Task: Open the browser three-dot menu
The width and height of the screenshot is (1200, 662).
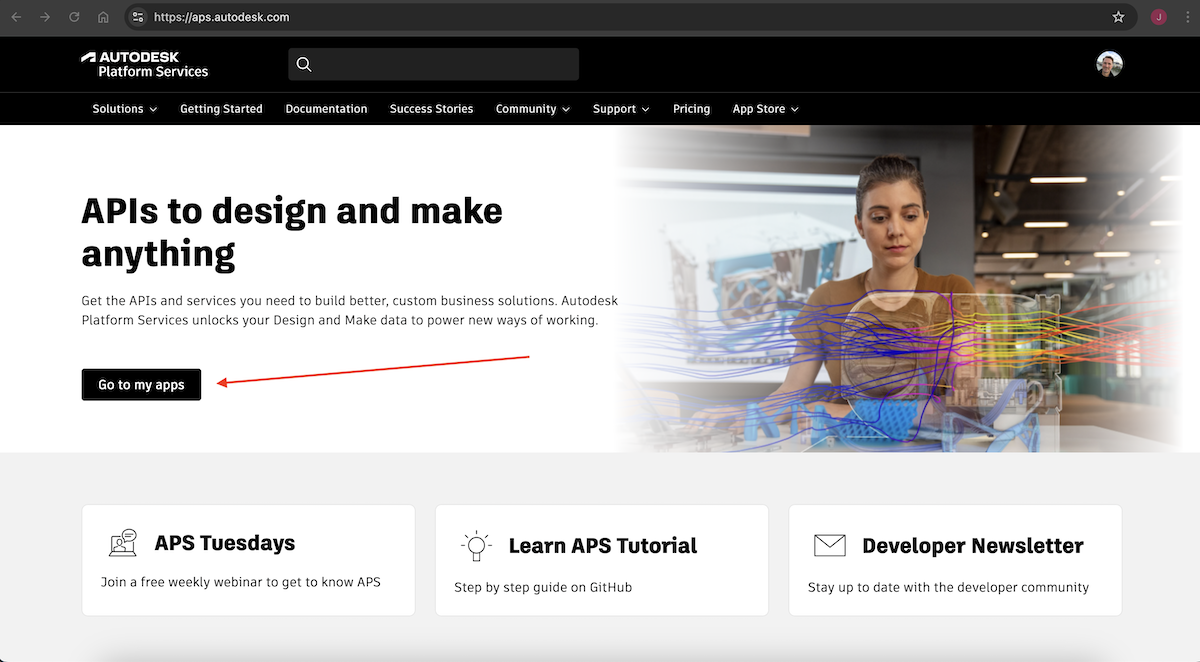Action: click(1186, 17)
